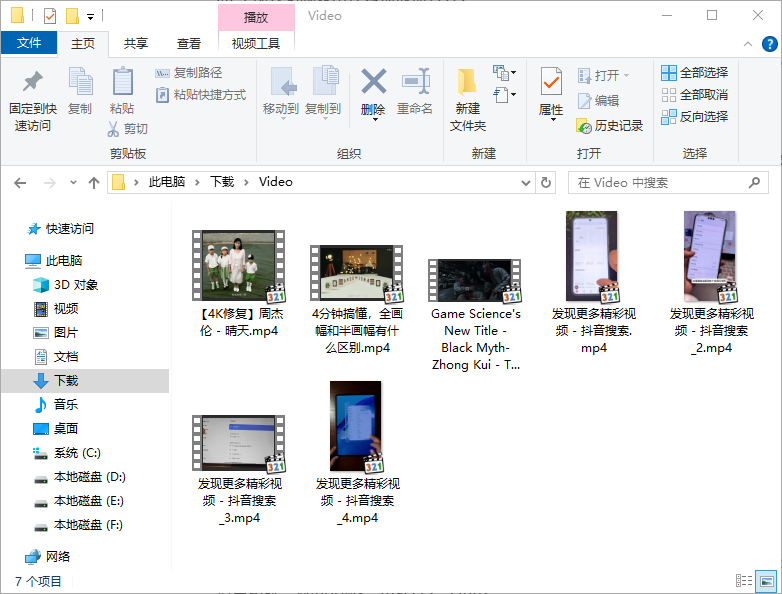Click Select All (全部选择)
This screenshot has height=594, width=782.
[695, 73]
